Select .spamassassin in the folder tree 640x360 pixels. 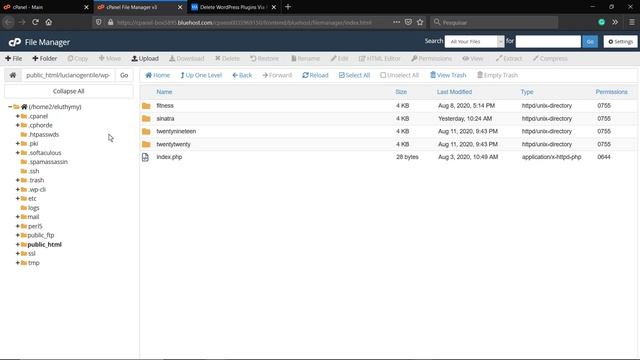coord(48,162)
